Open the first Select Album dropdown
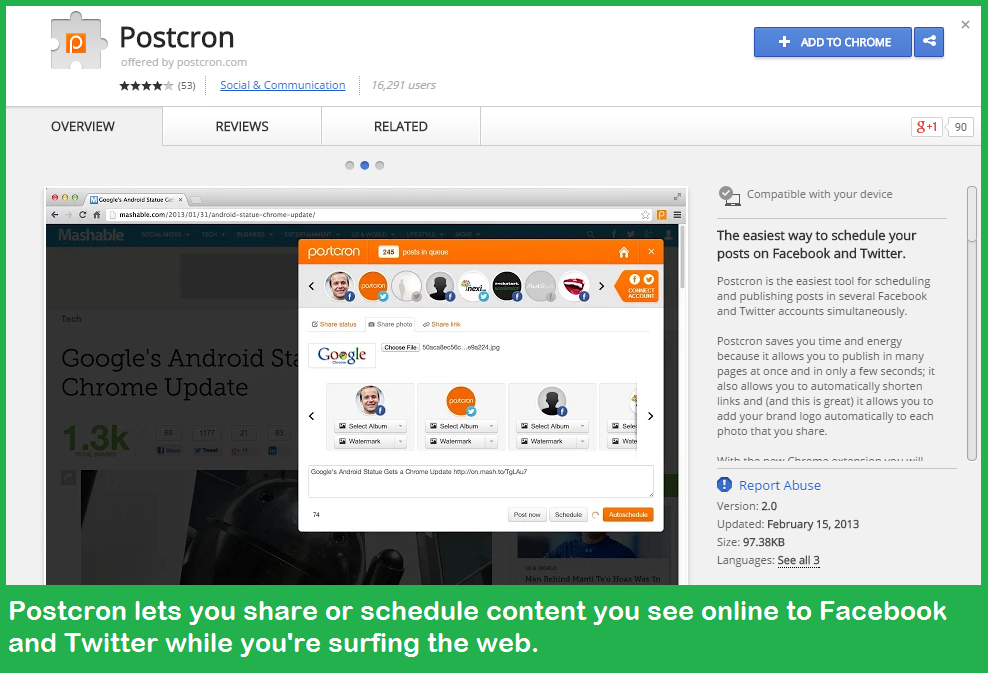This screenshot has height=673, width=988. point(371,426)
